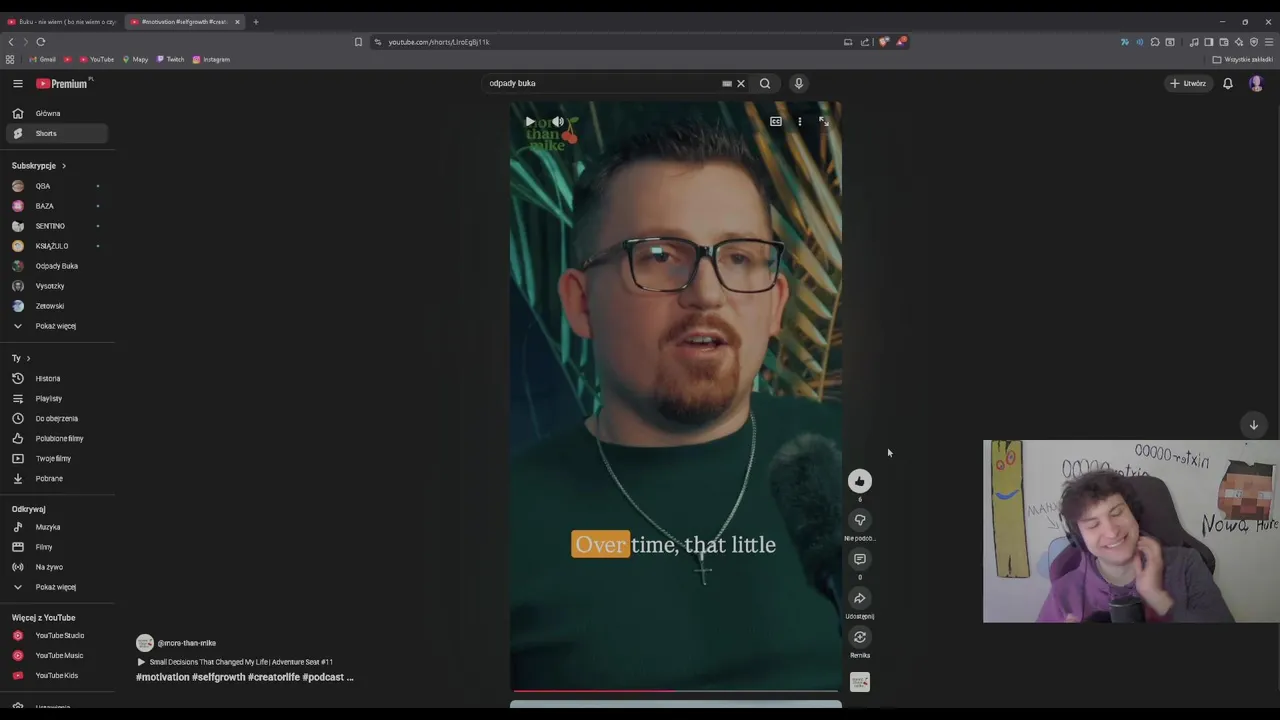This screenshot has width=1280, height=720.
Task: Open the Główna home page
Action: coord(58,114)
